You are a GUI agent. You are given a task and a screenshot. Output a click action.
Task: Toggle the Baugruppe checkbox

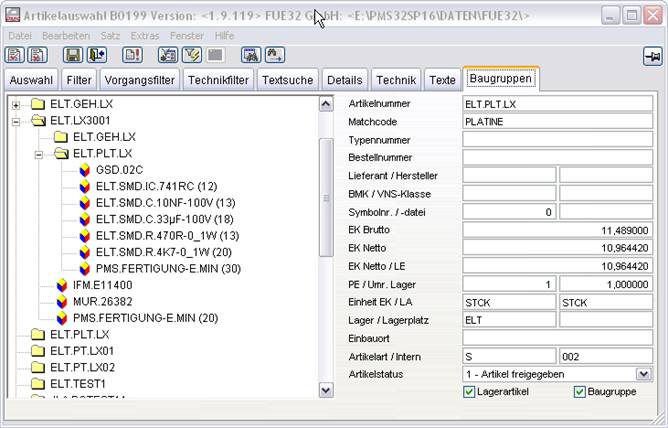pos(580,392)
